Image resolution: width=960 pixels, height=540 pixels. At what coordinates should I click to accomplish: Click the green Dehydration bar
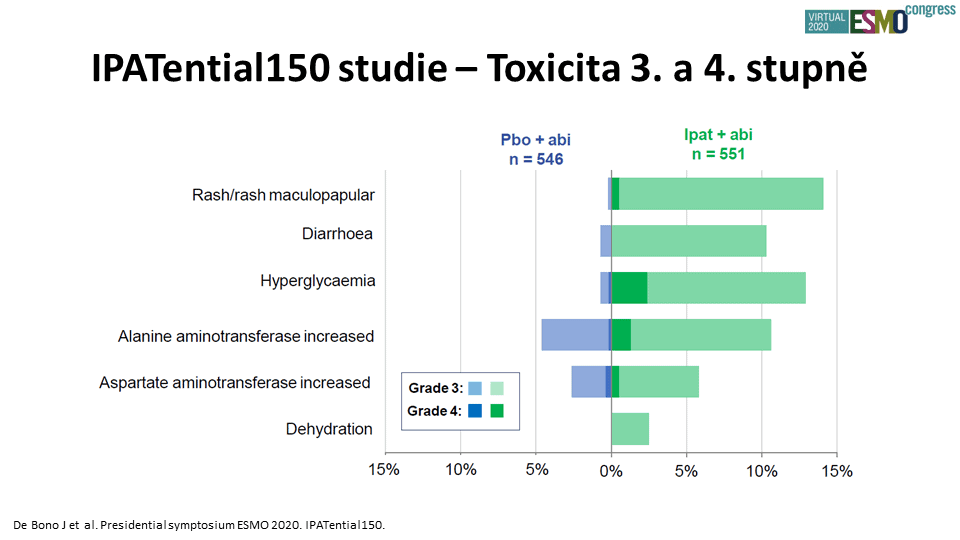(630, 429)
